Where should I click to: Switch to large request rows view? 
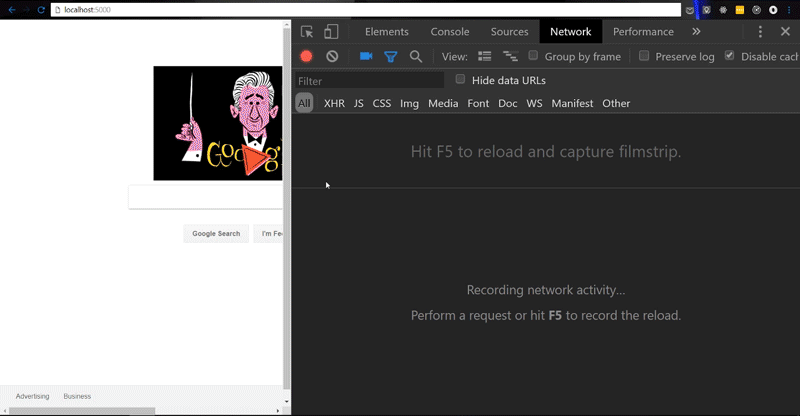(485, 56)
